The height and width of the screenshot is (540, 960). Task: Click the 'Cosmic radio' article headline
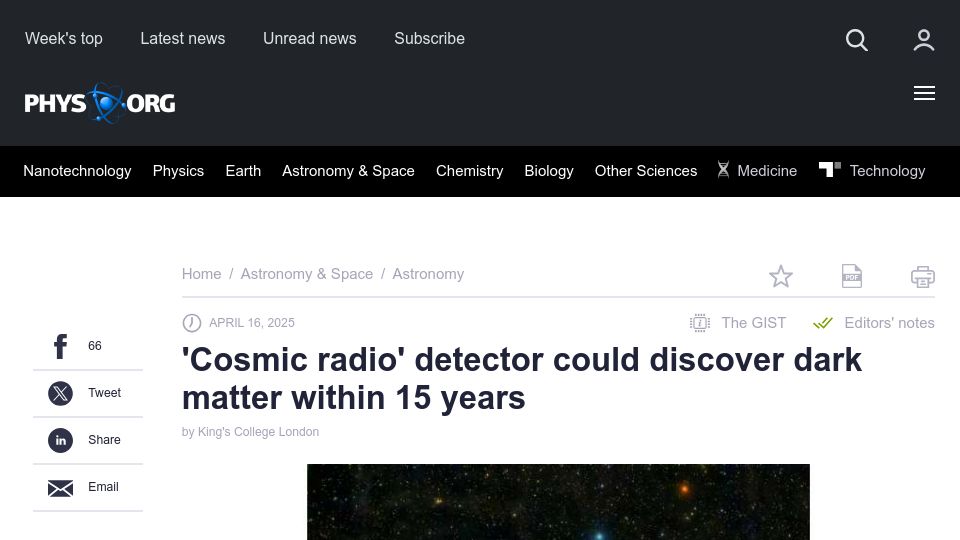coord(522,378)
